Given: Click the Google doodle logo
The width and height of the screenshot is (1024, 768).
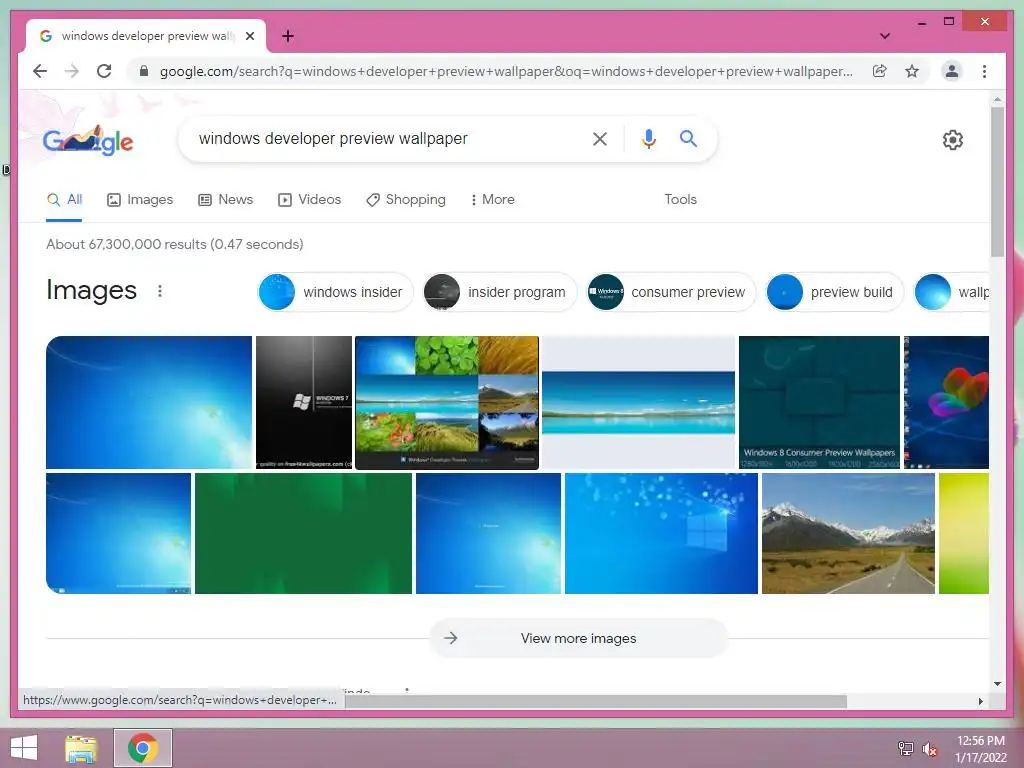Looking at the screenshot, I should coord(88,140).
